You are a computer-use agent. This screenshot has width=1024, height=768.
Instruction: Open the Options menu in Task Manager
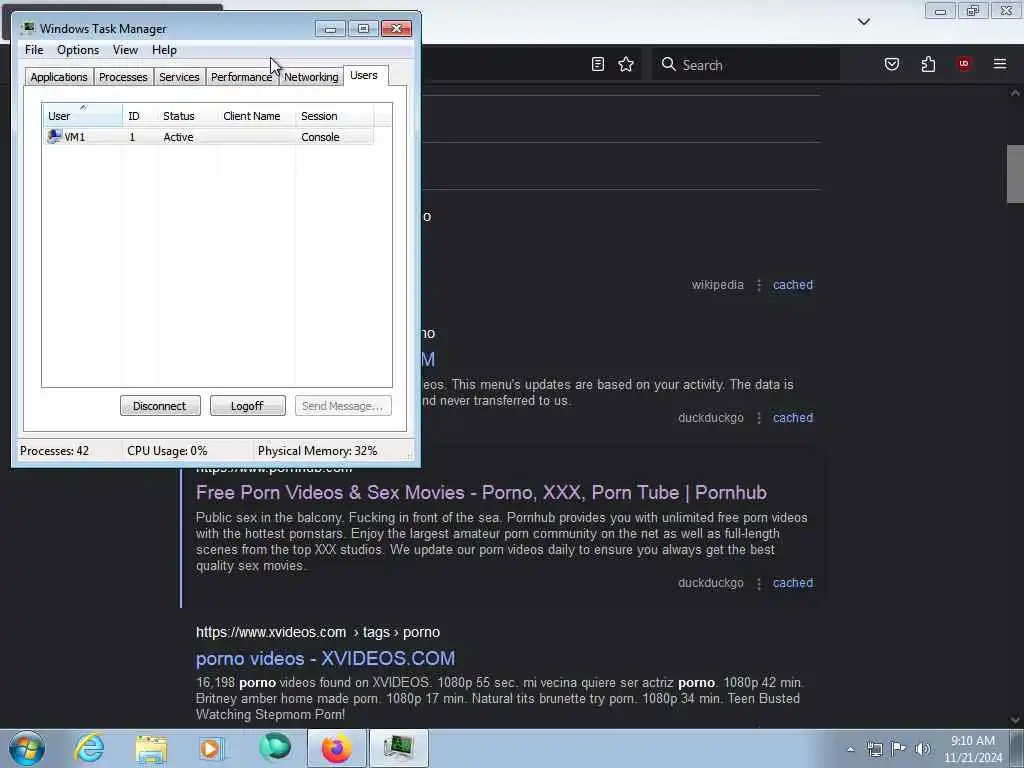pos(78,50)
